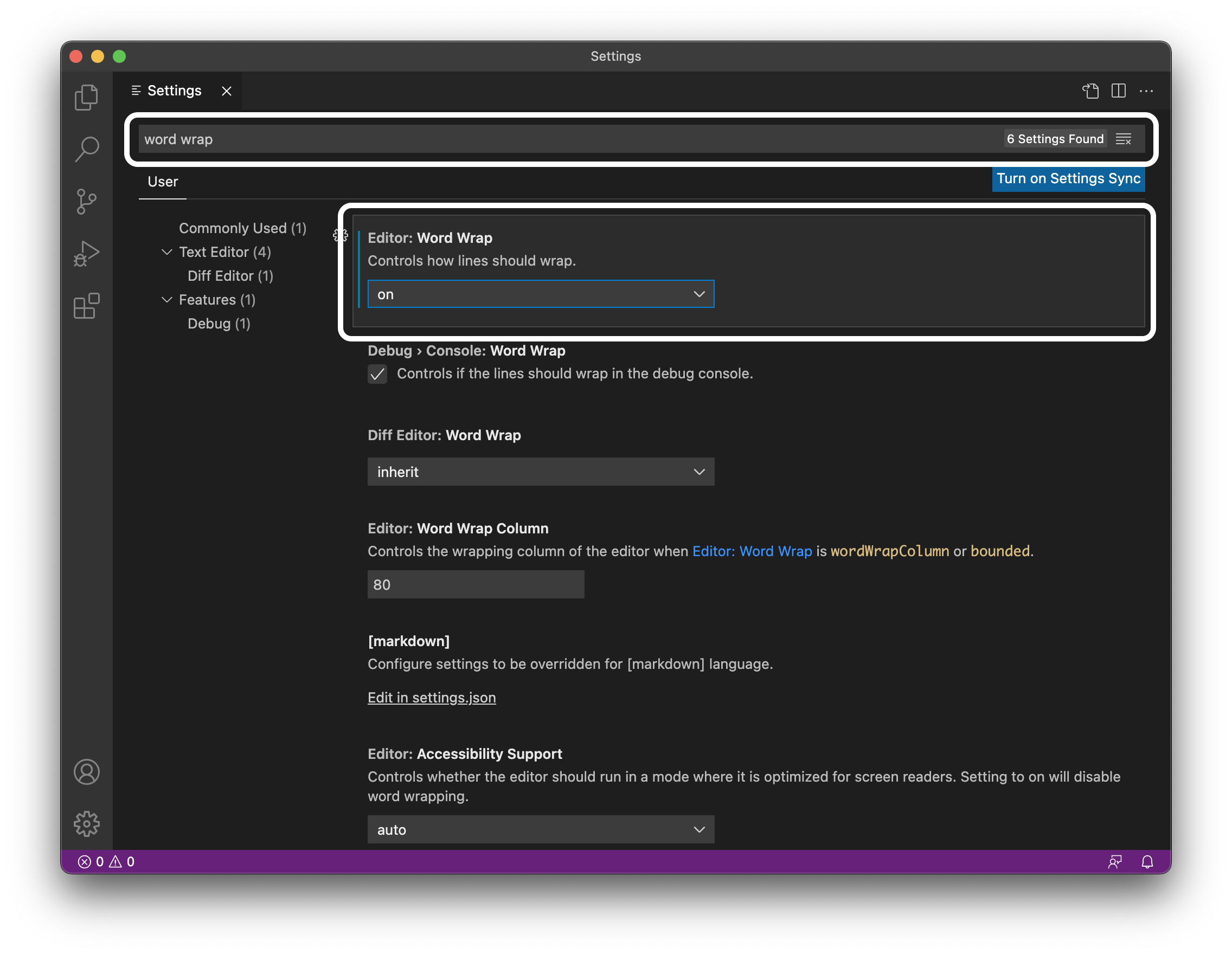
Task: Uncheck Debug Console Word Wrap
Action: click(377, 374)
